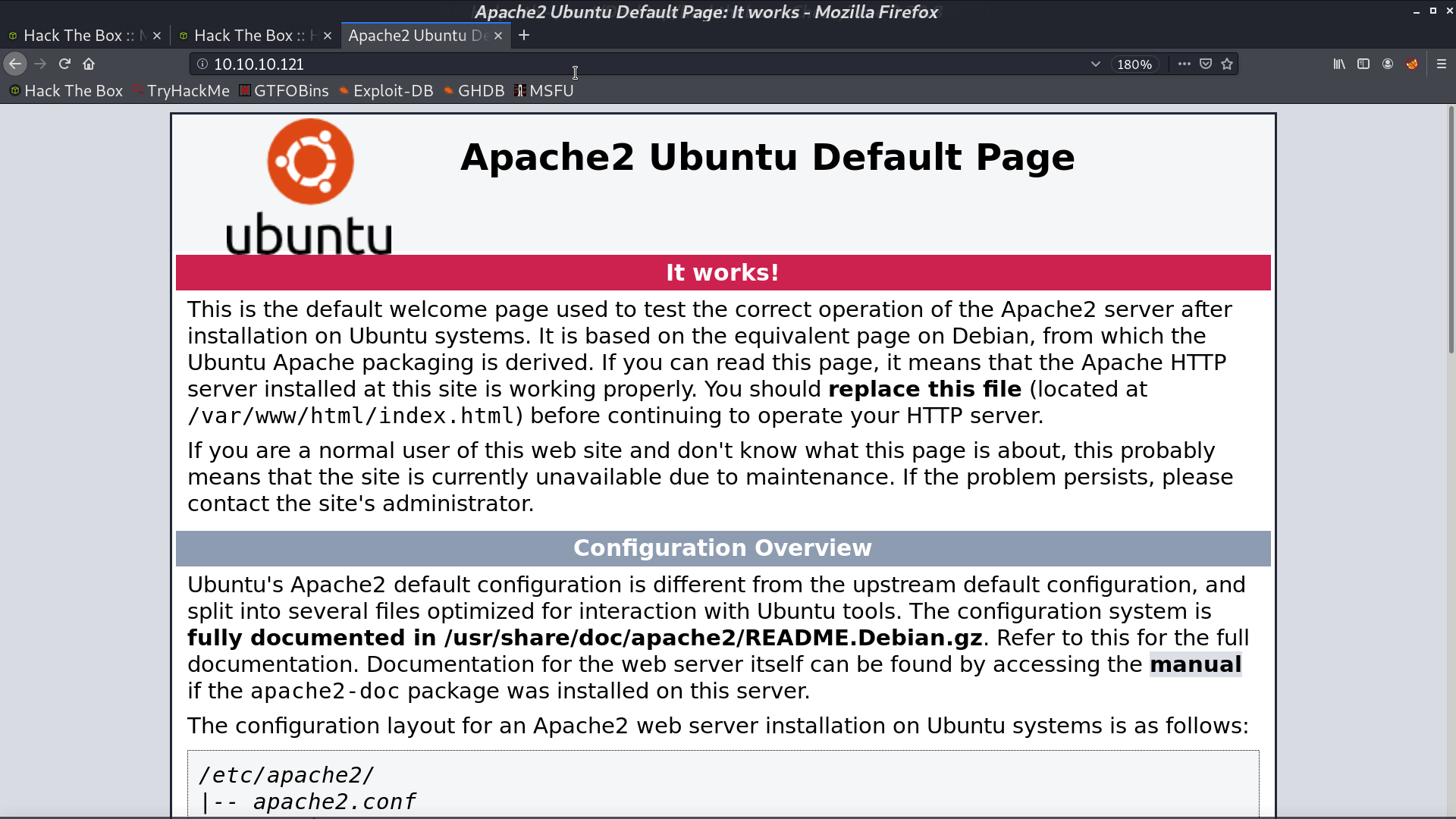Click the 'apache2.conf' tree line
The image size is (1456, 819).
click(x=334, y=802)
